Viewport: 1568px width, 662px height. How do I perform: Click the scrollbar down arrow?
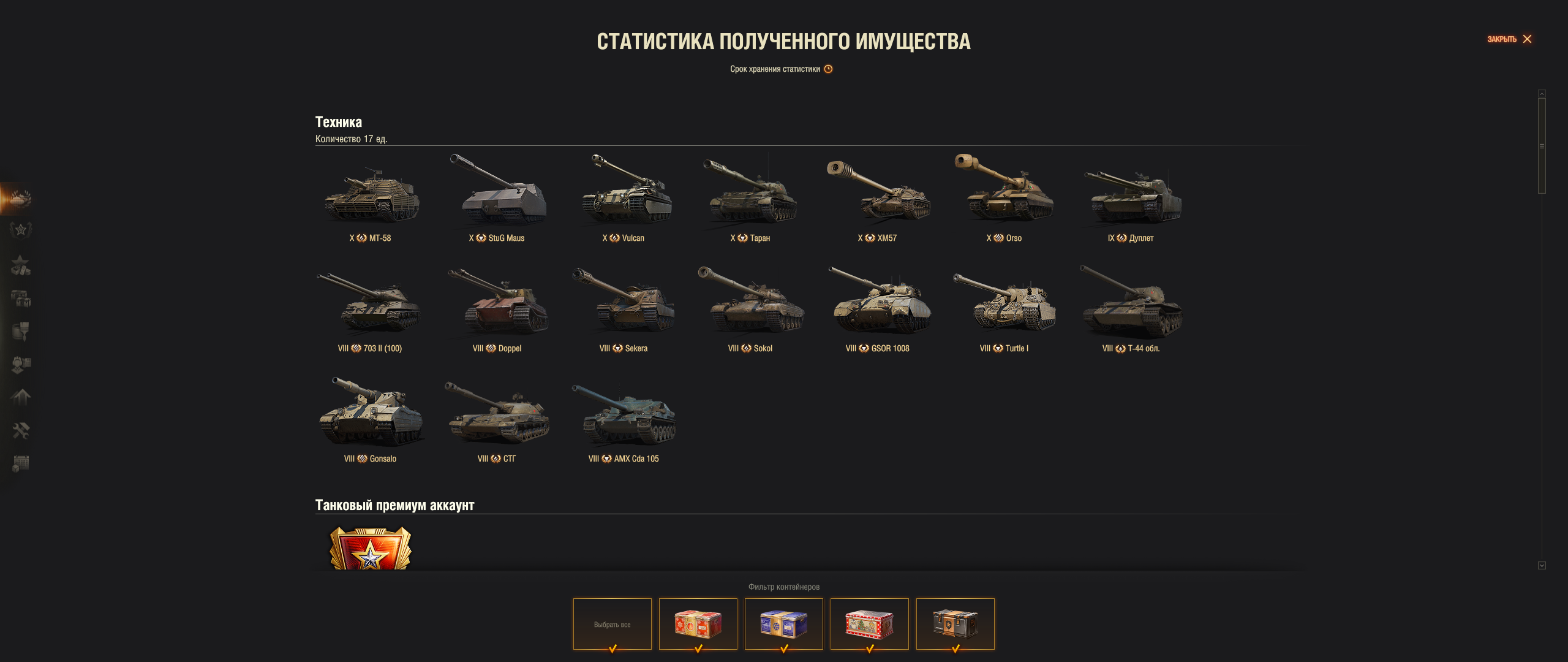point(1542,566)
